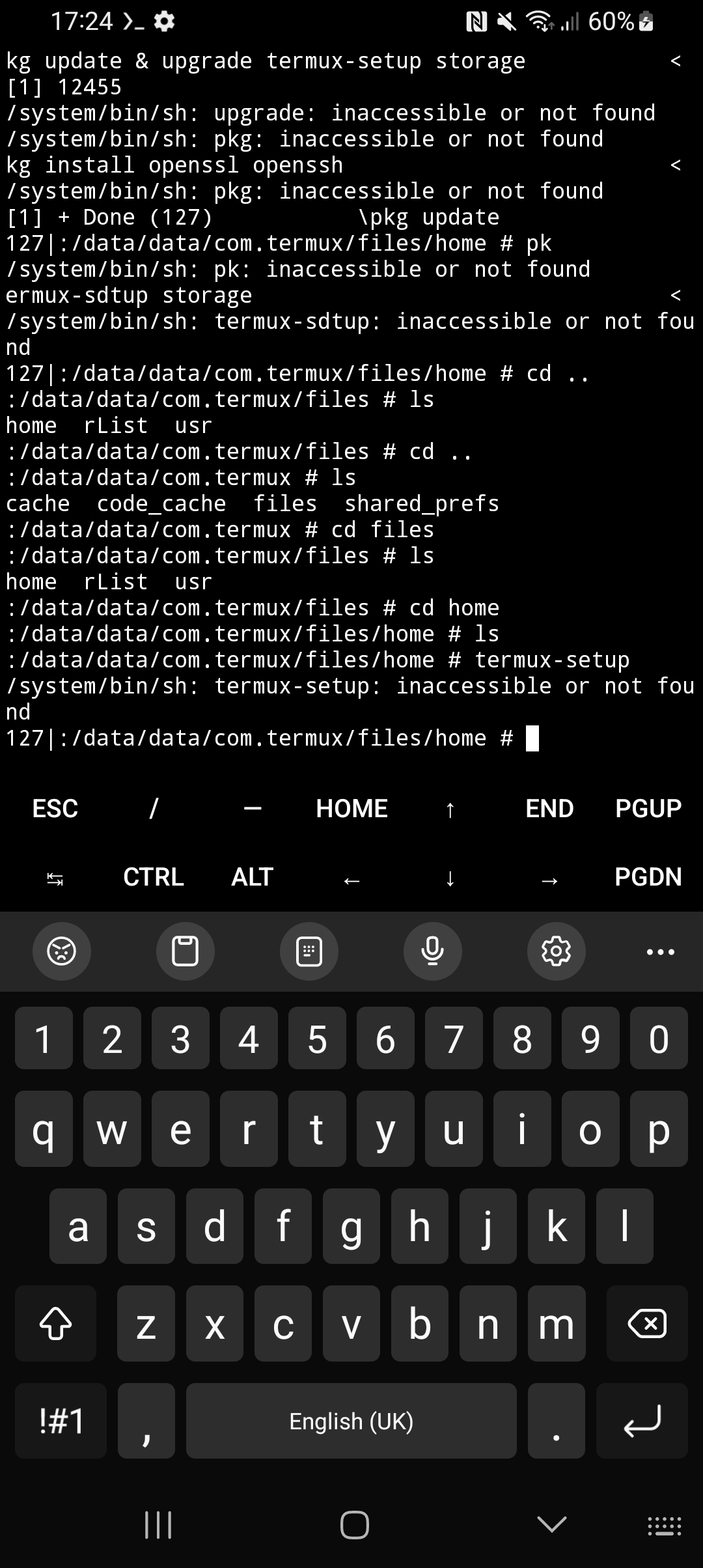703x1568 pixels.
Task: Tap the backspace delete key
Action: tap(647, 1323)
